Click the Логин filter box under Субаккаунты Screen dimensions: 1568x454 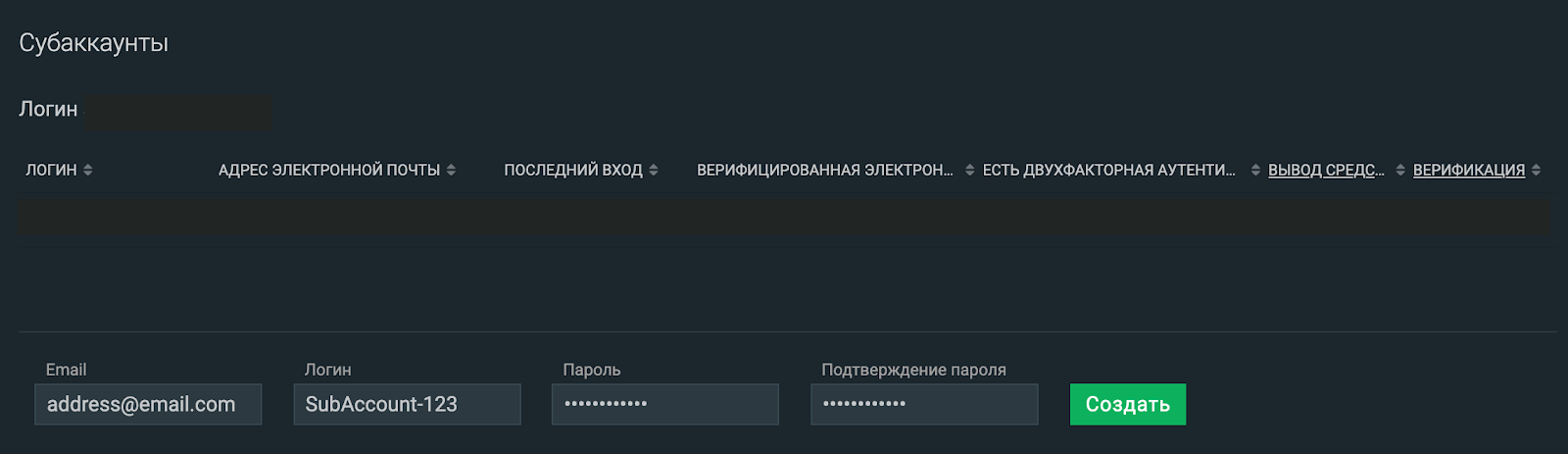177,112
